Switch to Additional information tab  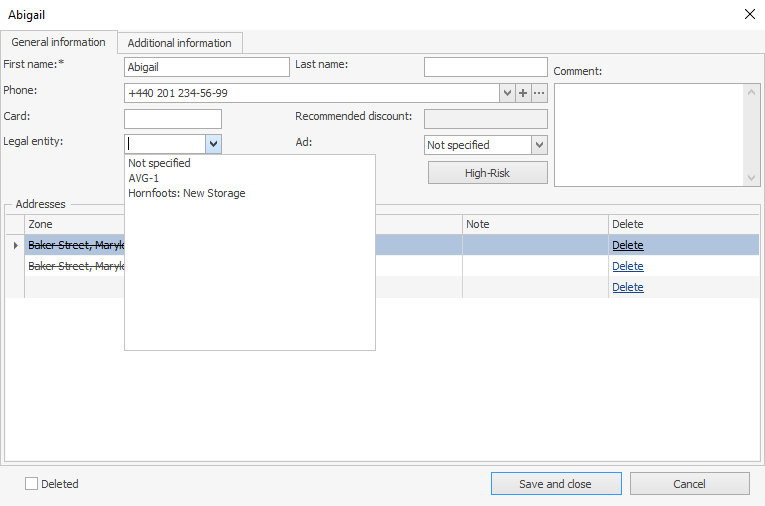pyautogui.click(x=180, y=43)
